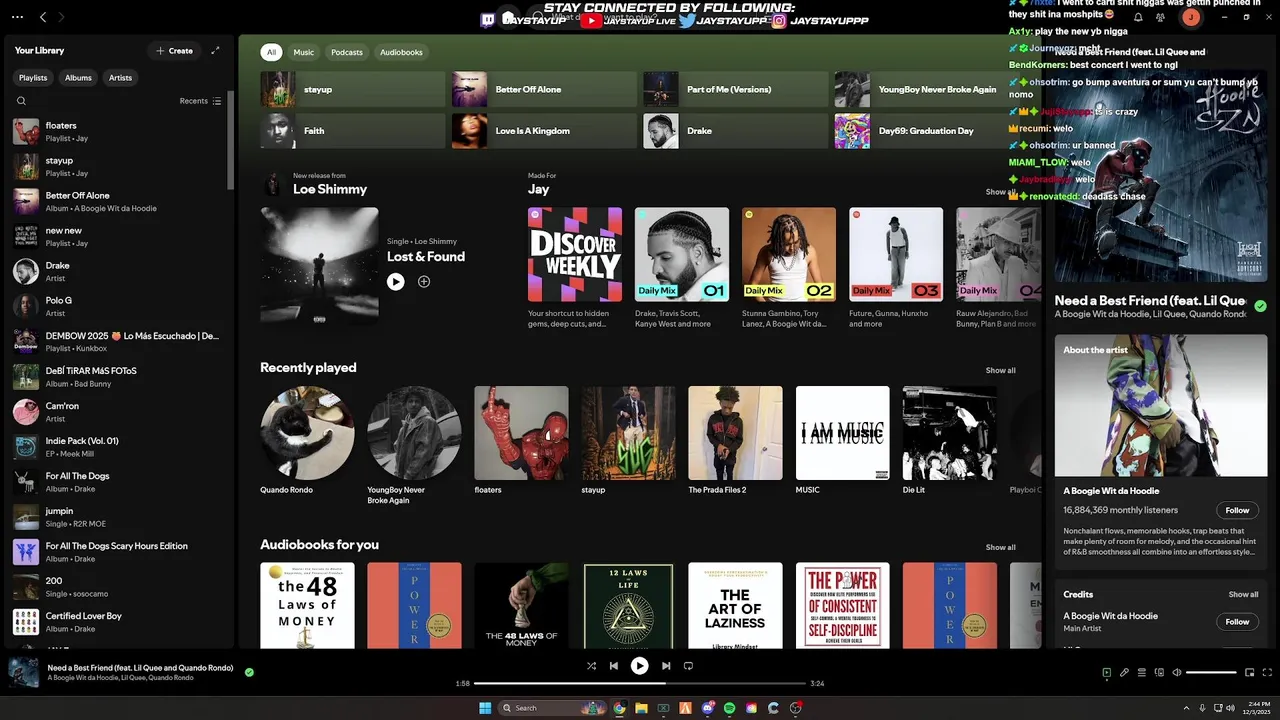The image size is (1280, 720).
Task: Open Discord from the taskbar
Action: [707, 708]
